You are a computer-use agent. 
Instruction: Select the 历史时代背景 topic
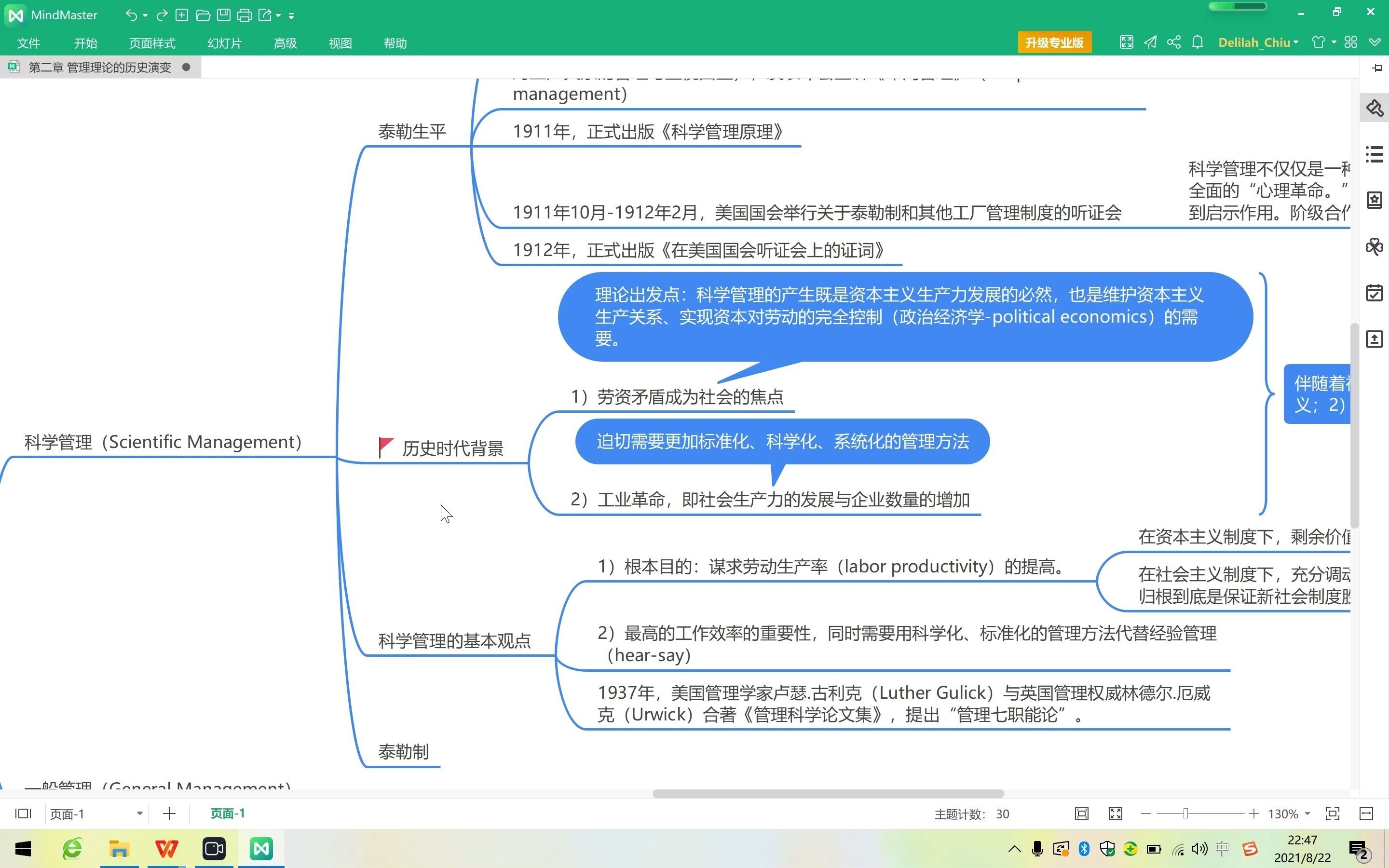[x=453, y=448]
